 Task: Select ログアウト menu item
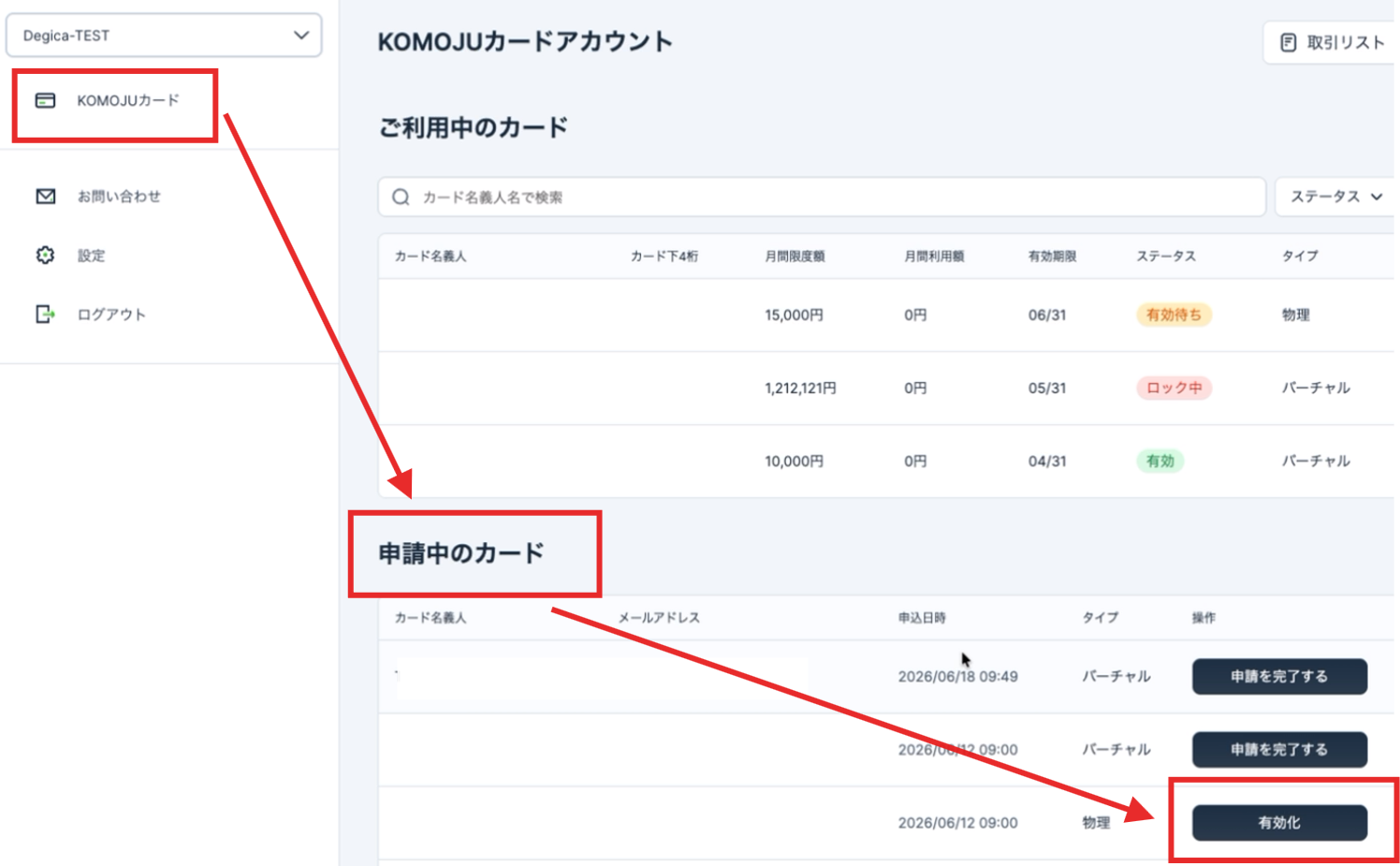coord(111,314)
